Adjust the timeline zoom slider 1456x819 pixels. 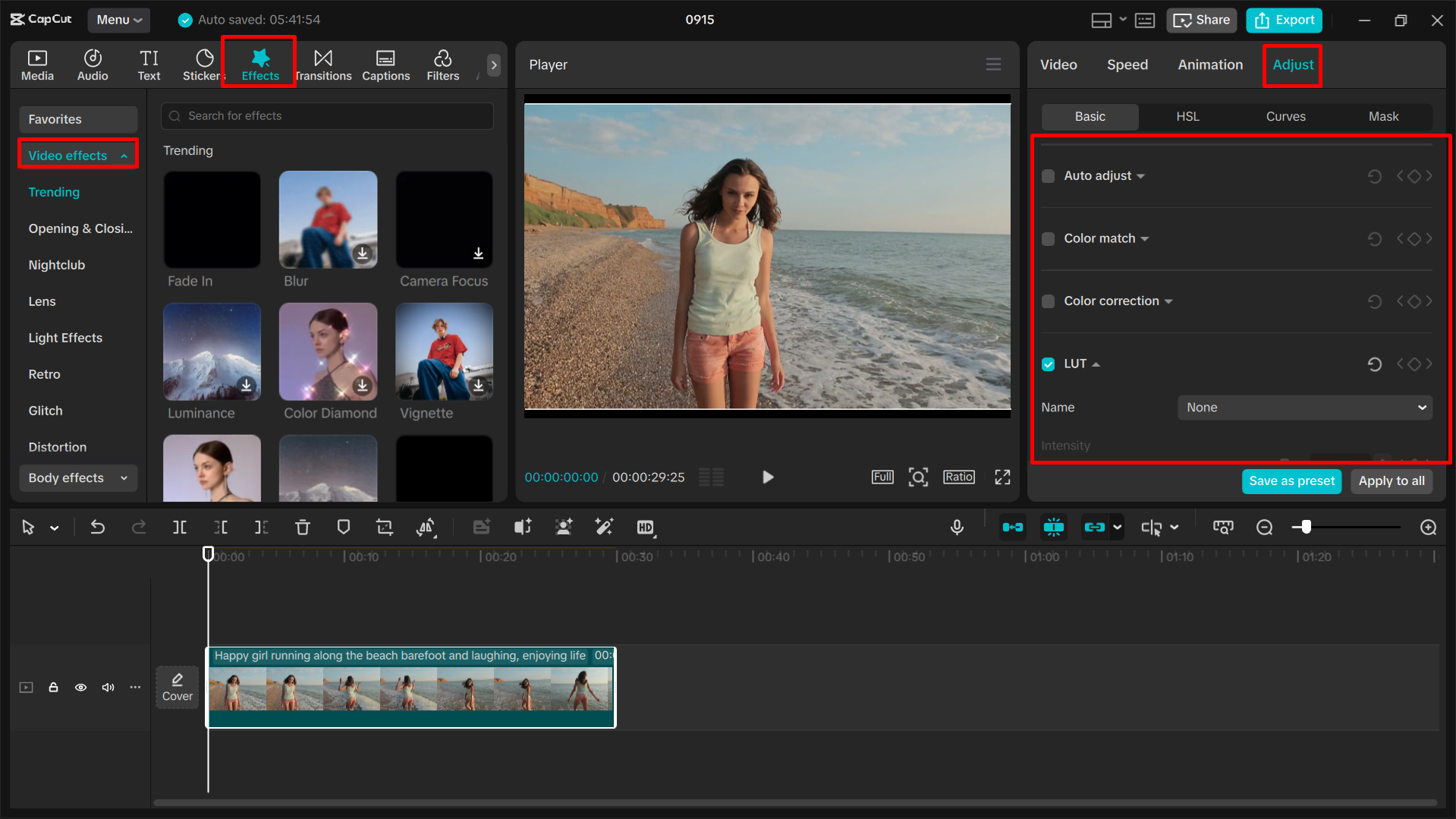coord(1305,527)
